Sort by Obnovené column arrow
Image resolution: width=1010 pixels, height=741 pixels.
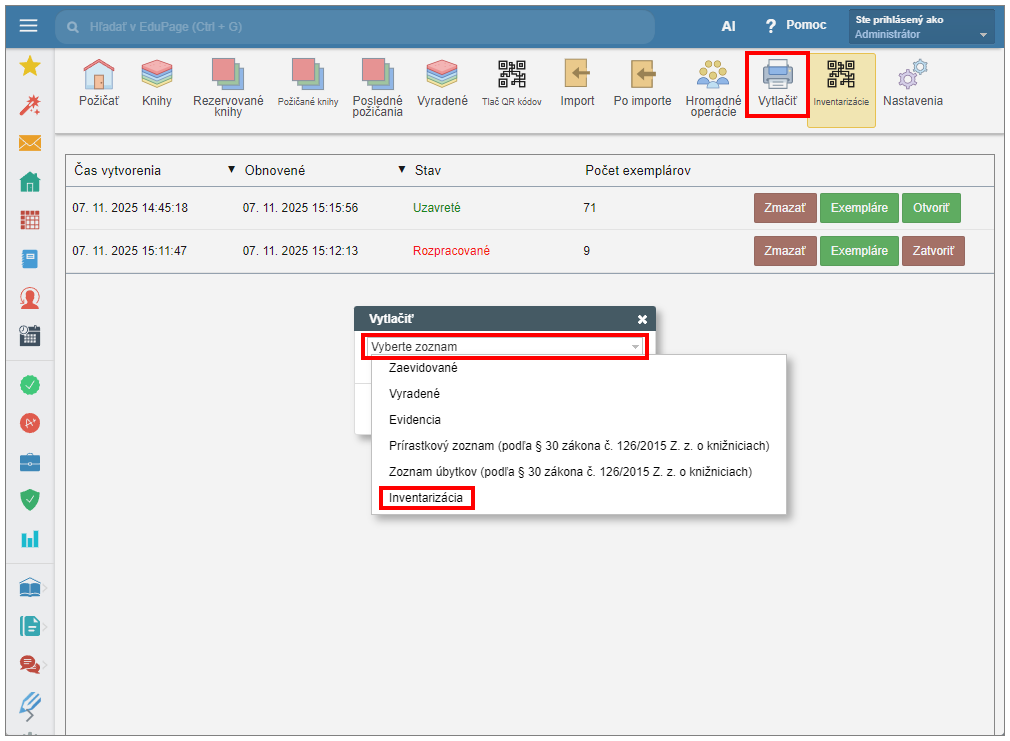pos(232,170)
